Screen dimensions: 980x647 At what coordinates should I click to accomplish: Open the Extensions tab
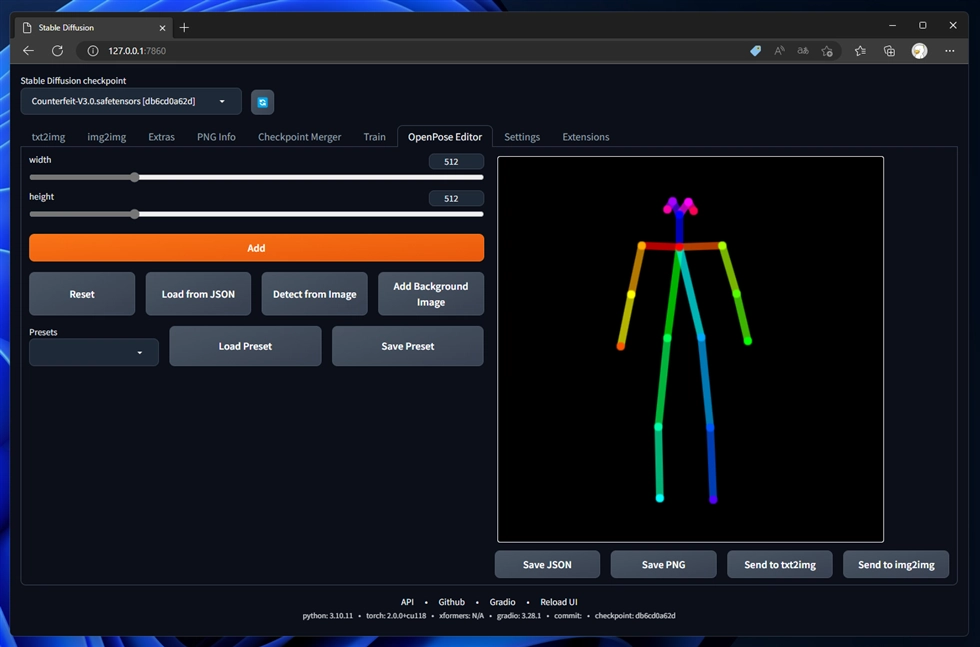(585, 137)
